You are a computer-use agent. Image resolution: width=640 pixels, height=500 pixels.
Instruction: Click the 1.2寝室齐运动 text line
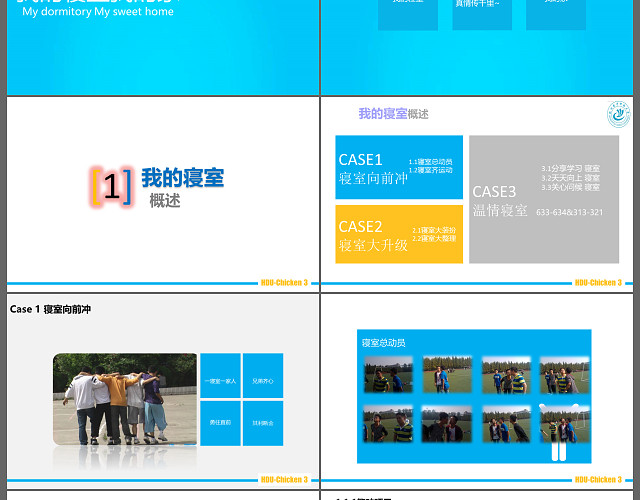pos(430,170)
